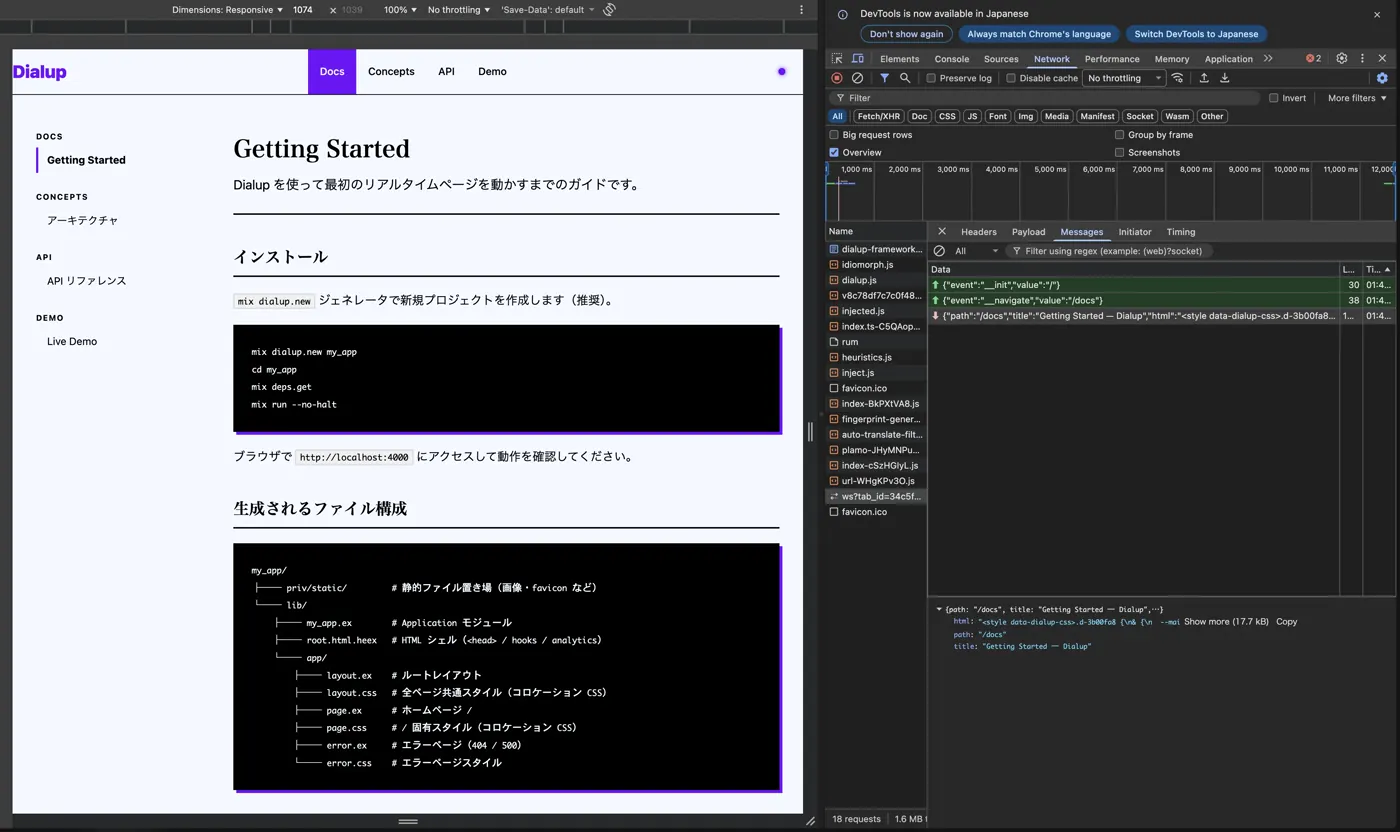Select the ws?tab_id websocket request

pyautogui.click(x=875, y=496)
